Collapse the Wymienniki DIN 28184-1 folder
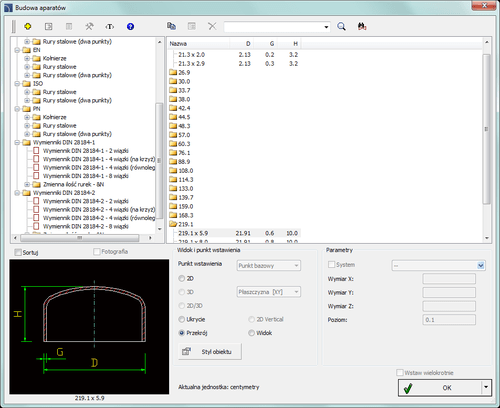Viewport: 500px width, 408px height. (x=17, y=142)
